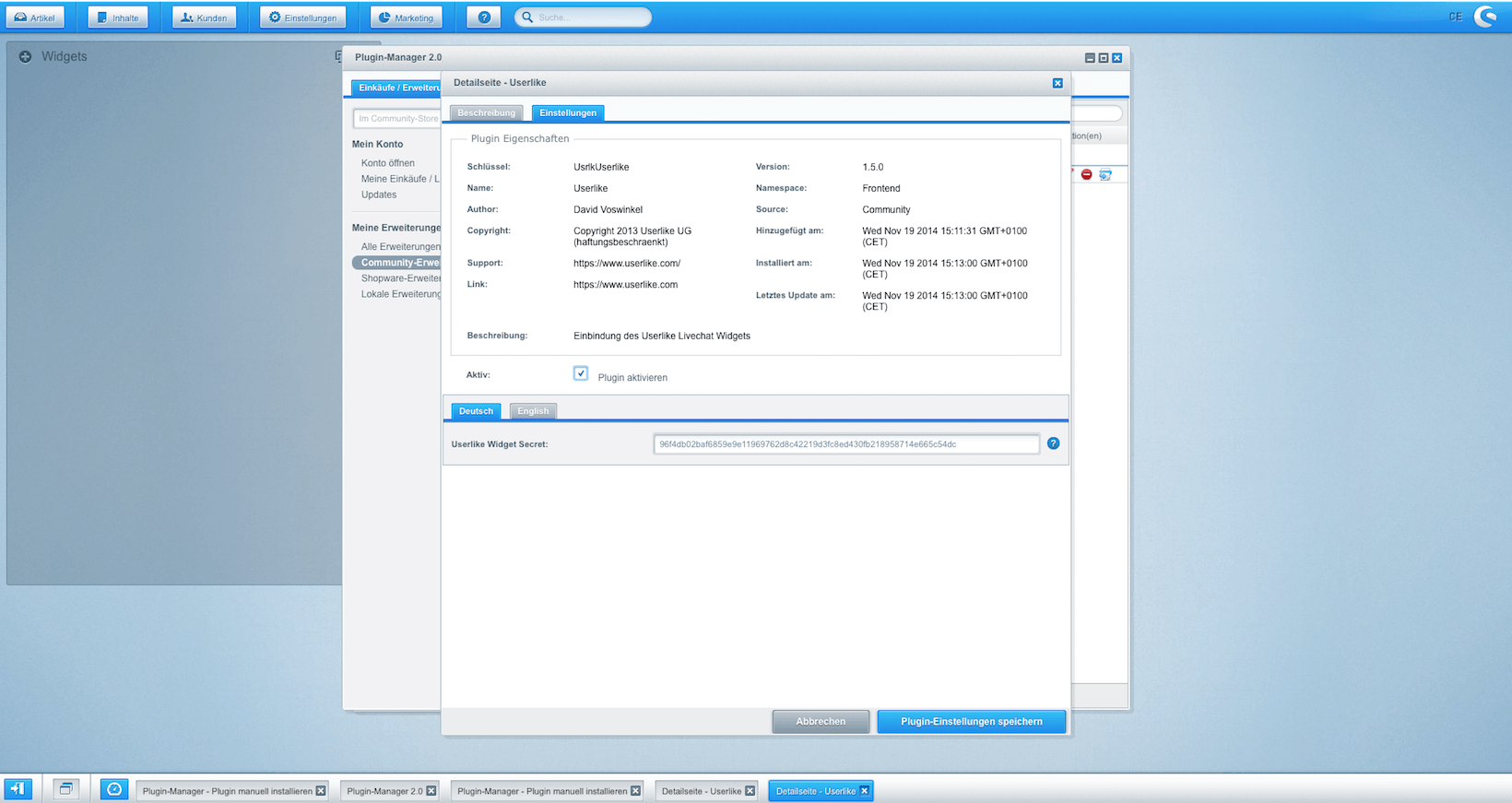
Task: Add a widget with the plus icon
Action: [26, 56]
